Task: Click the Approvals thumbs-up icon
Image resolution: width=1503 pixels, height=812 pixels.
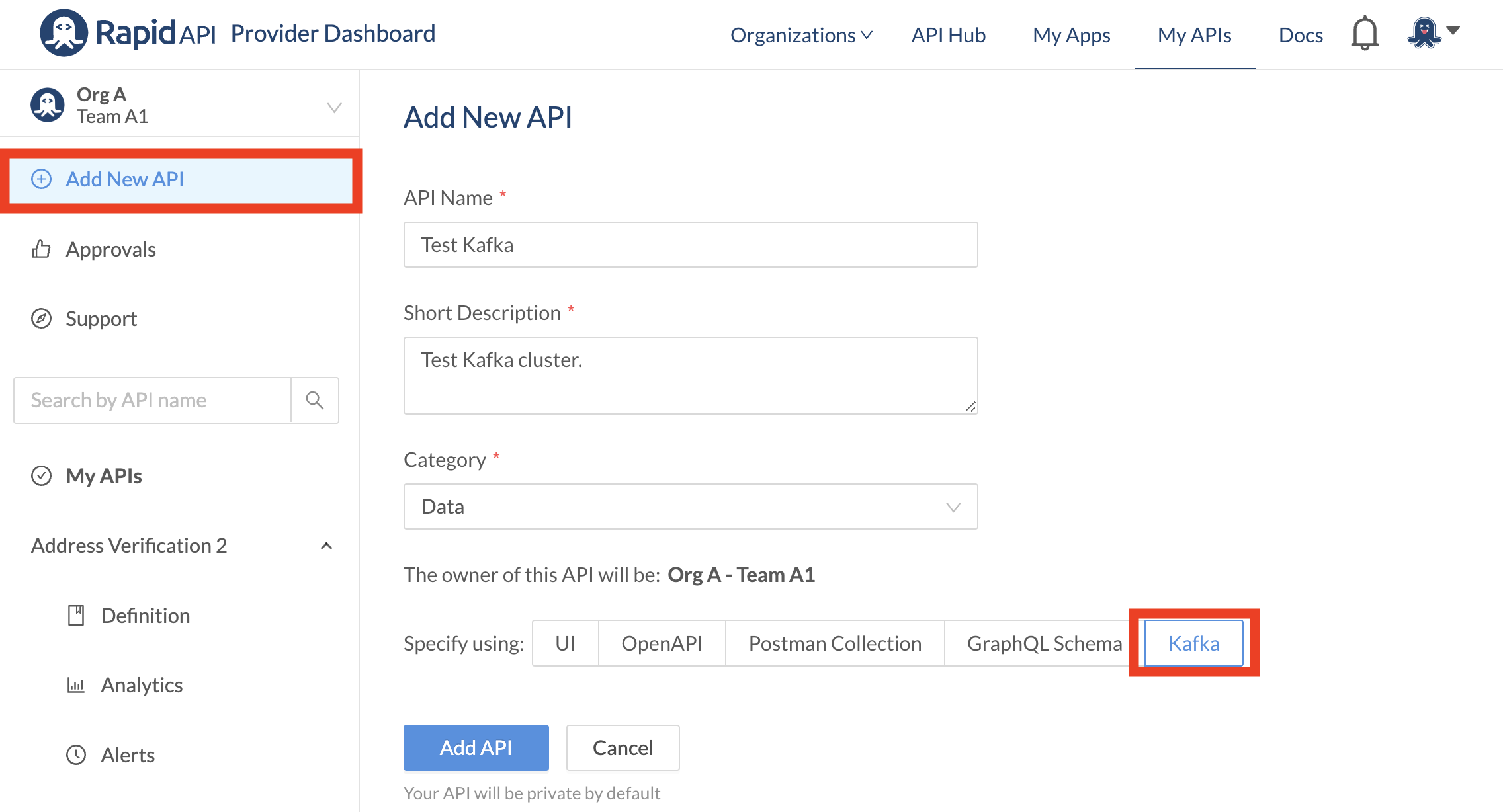Action: (41, 249)
